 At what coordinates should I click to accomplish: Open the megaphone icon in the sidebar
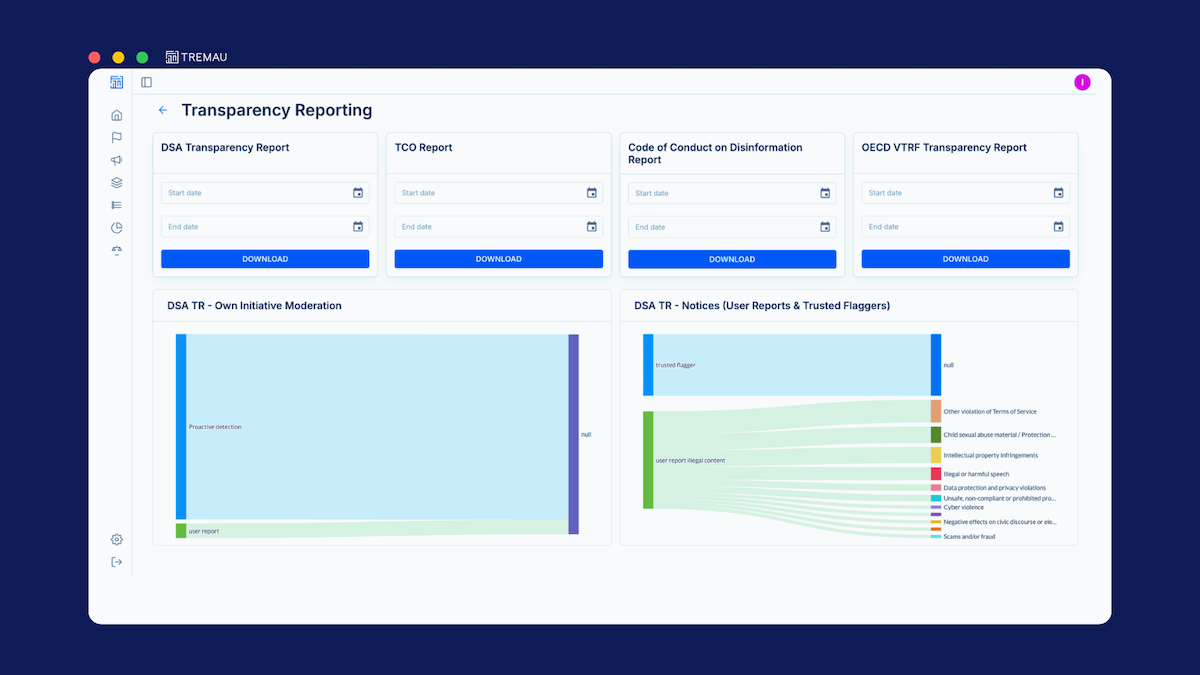click(117, 160)
